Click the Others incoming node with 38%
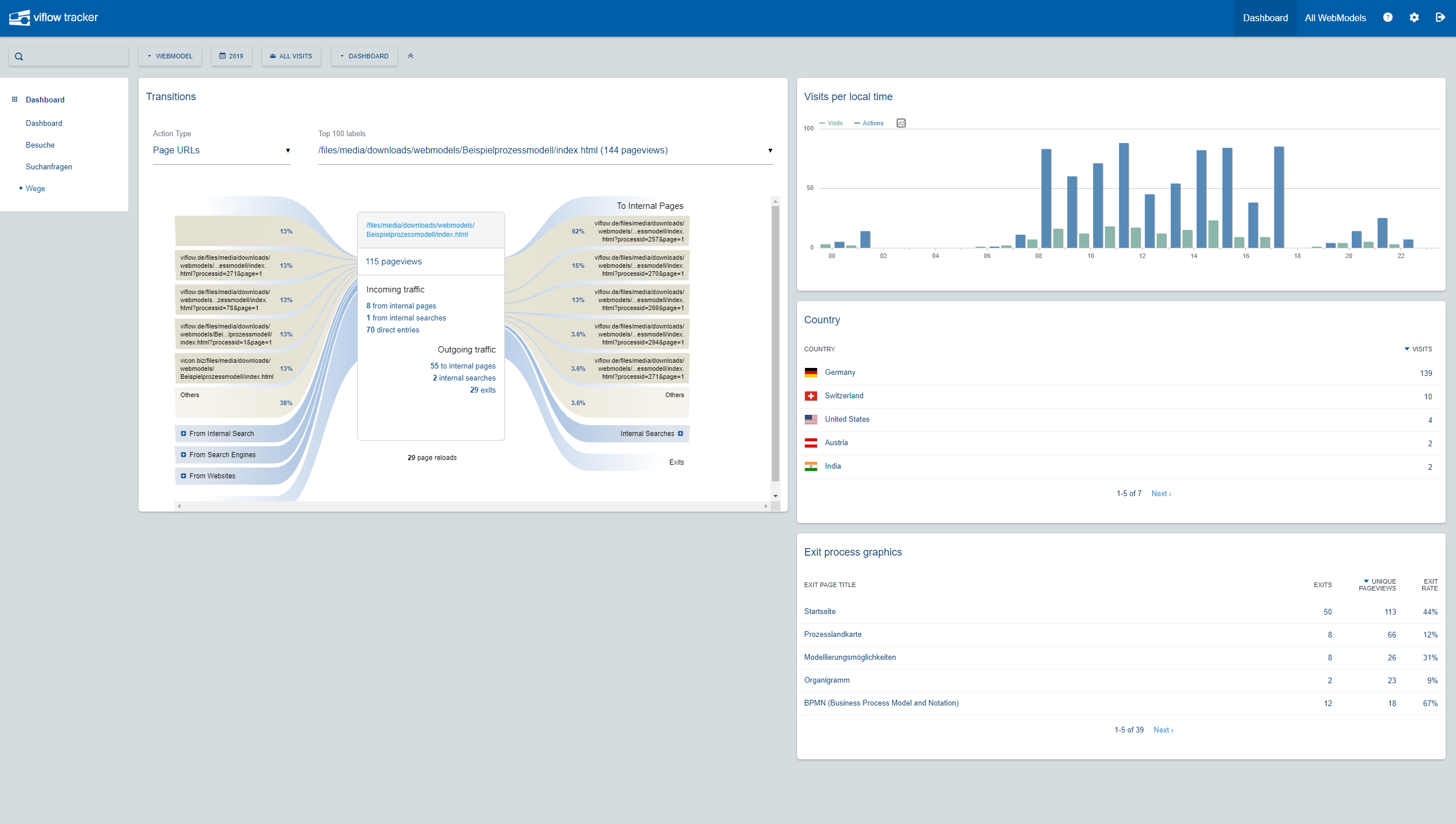1456x824 pixels. pos(236,403)
